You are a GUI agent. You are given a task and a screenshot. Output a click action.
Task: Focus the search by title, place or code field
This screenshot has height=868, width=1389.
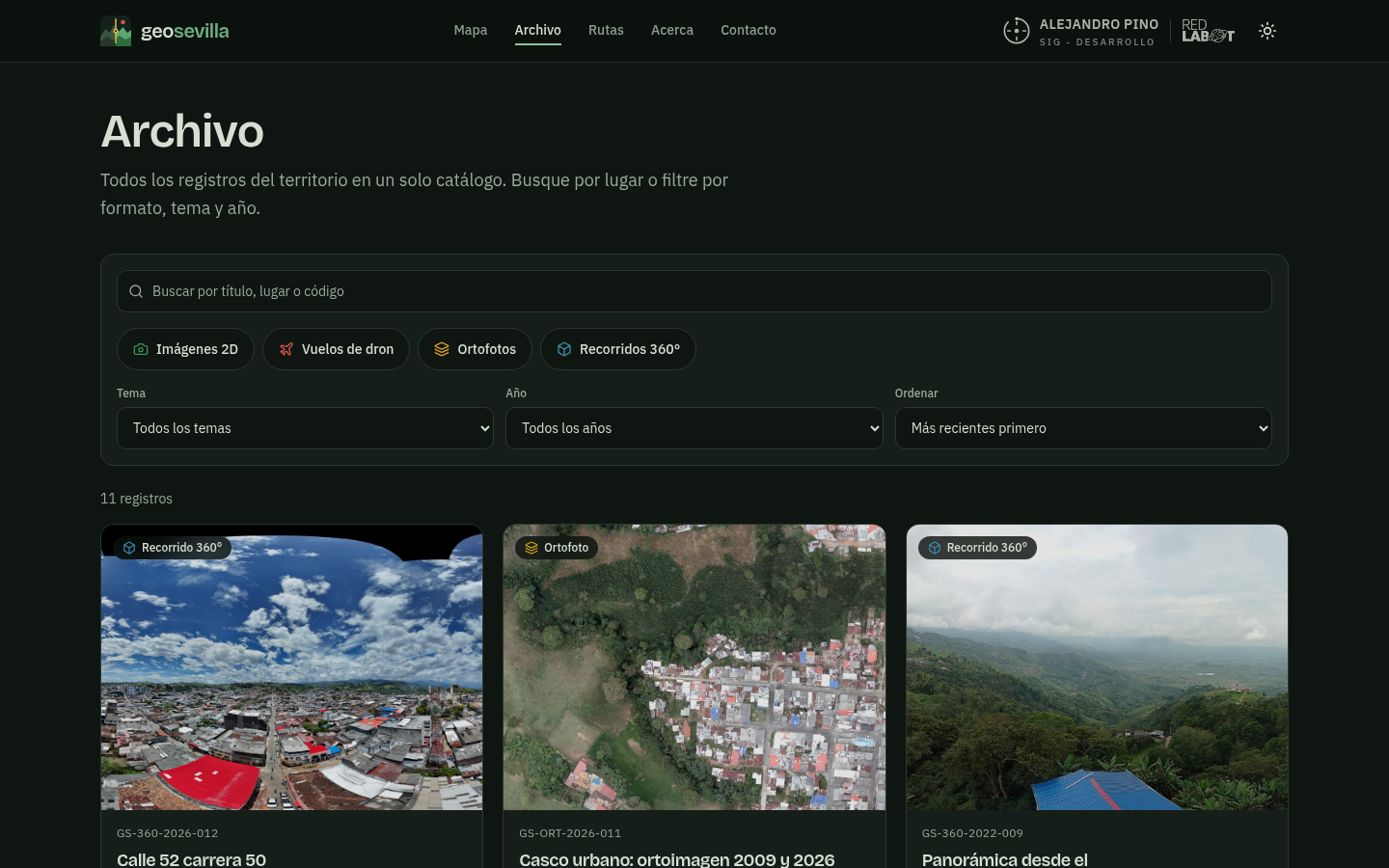tap(694, 291)
